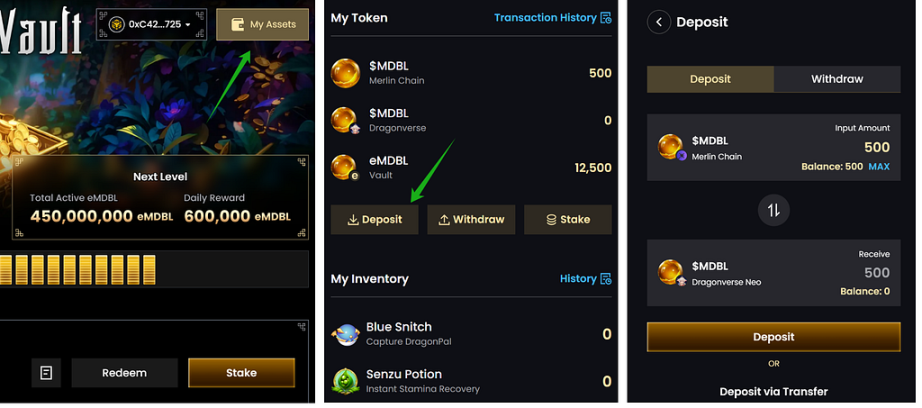
Task: Click the swap arrows icon between tokens
Action: click(773, 210)
